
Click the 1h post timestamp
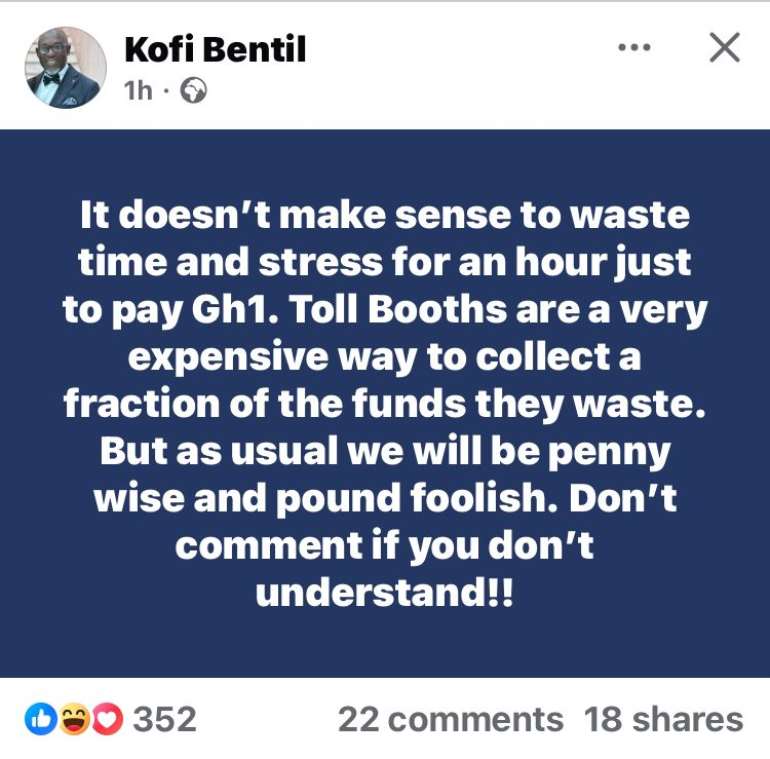point(138,91)
